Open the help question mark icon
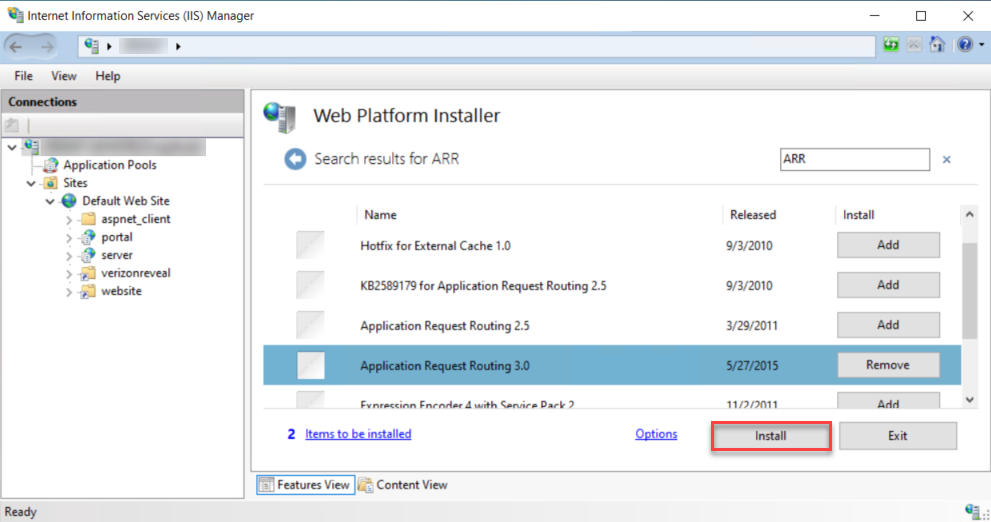991x522 pixels. click(964, 44)
